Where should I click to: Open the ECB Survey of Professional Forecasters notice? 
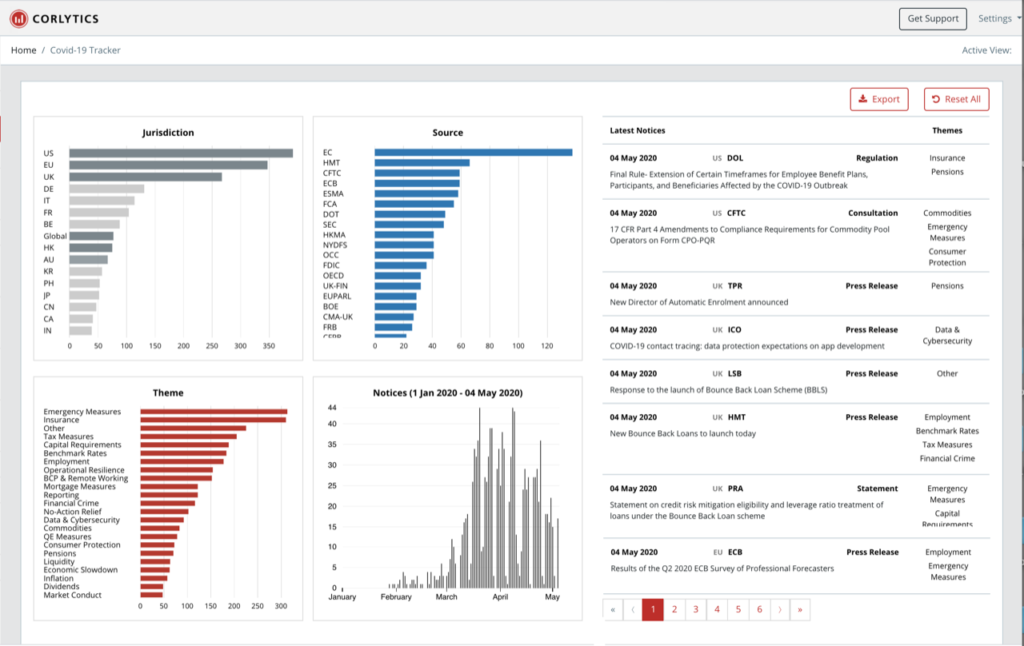pyautogui.click(x=722, y=569)
